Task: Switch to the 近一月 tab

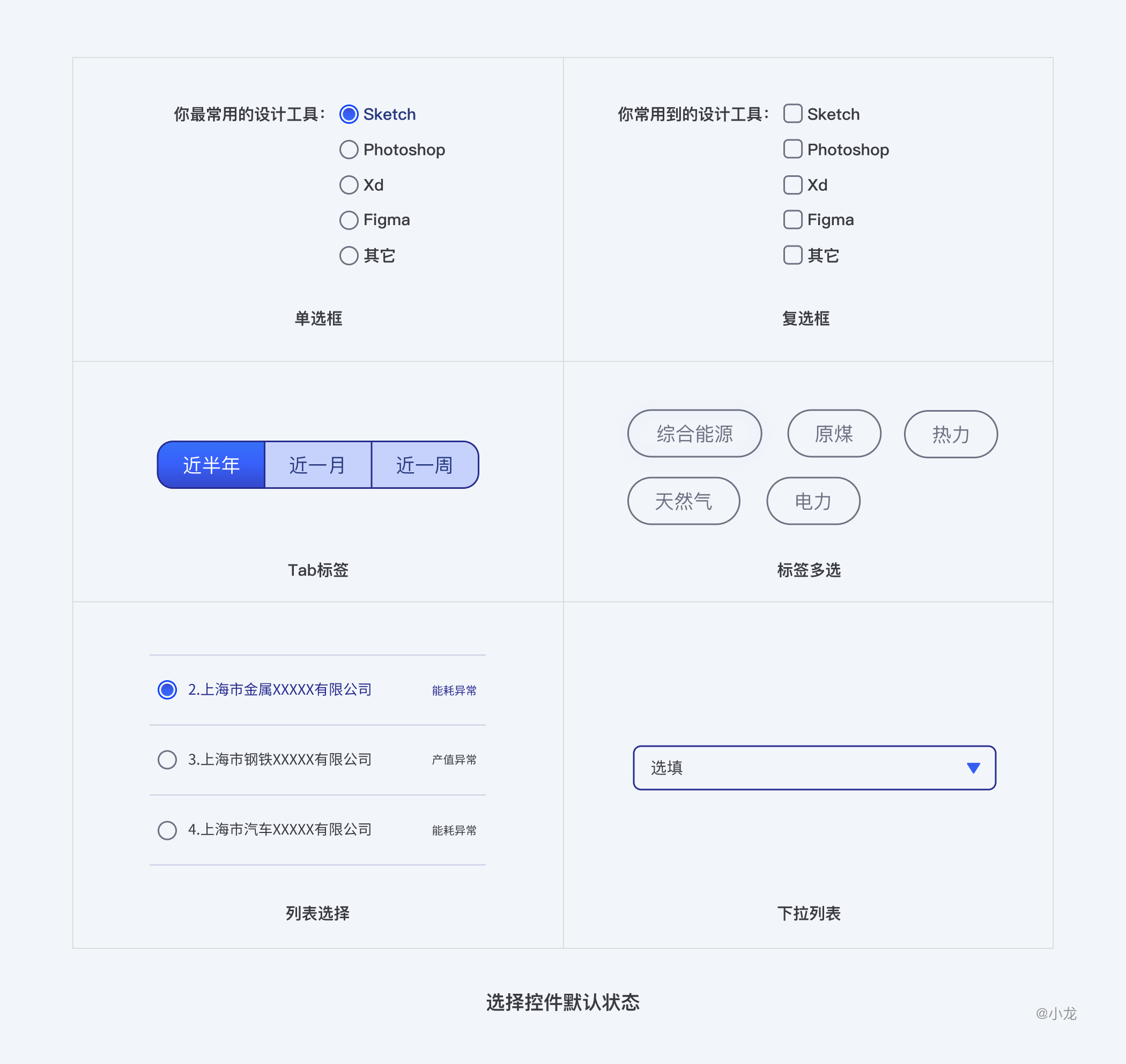Action: click(319, 465)
